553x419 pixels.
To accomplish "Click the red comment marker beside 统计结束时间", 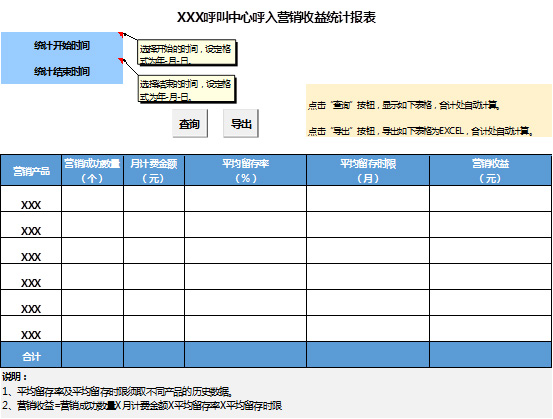I will pos(121,60).
